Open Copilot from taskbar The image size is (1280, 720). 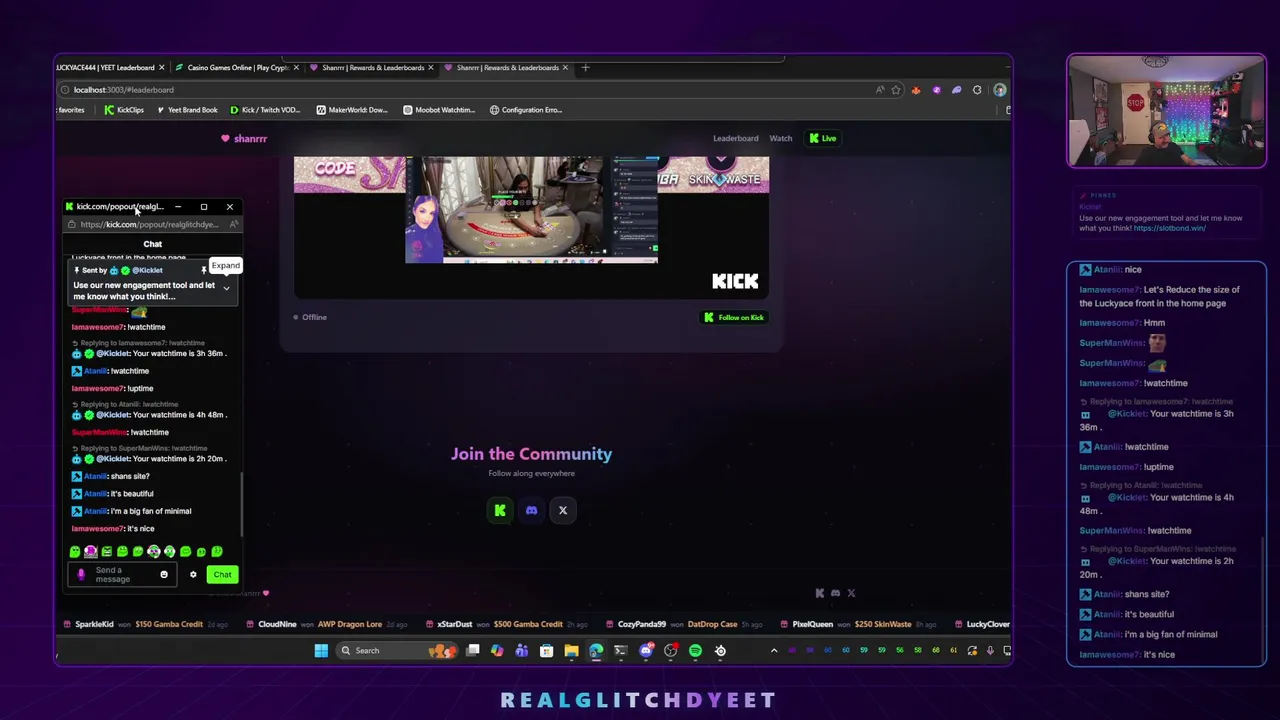[497, 650]
